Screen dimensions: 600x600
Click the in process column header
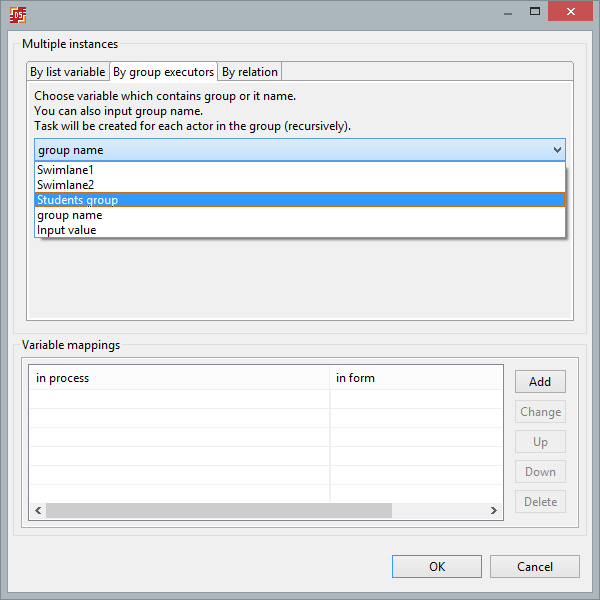pos(180,378)
